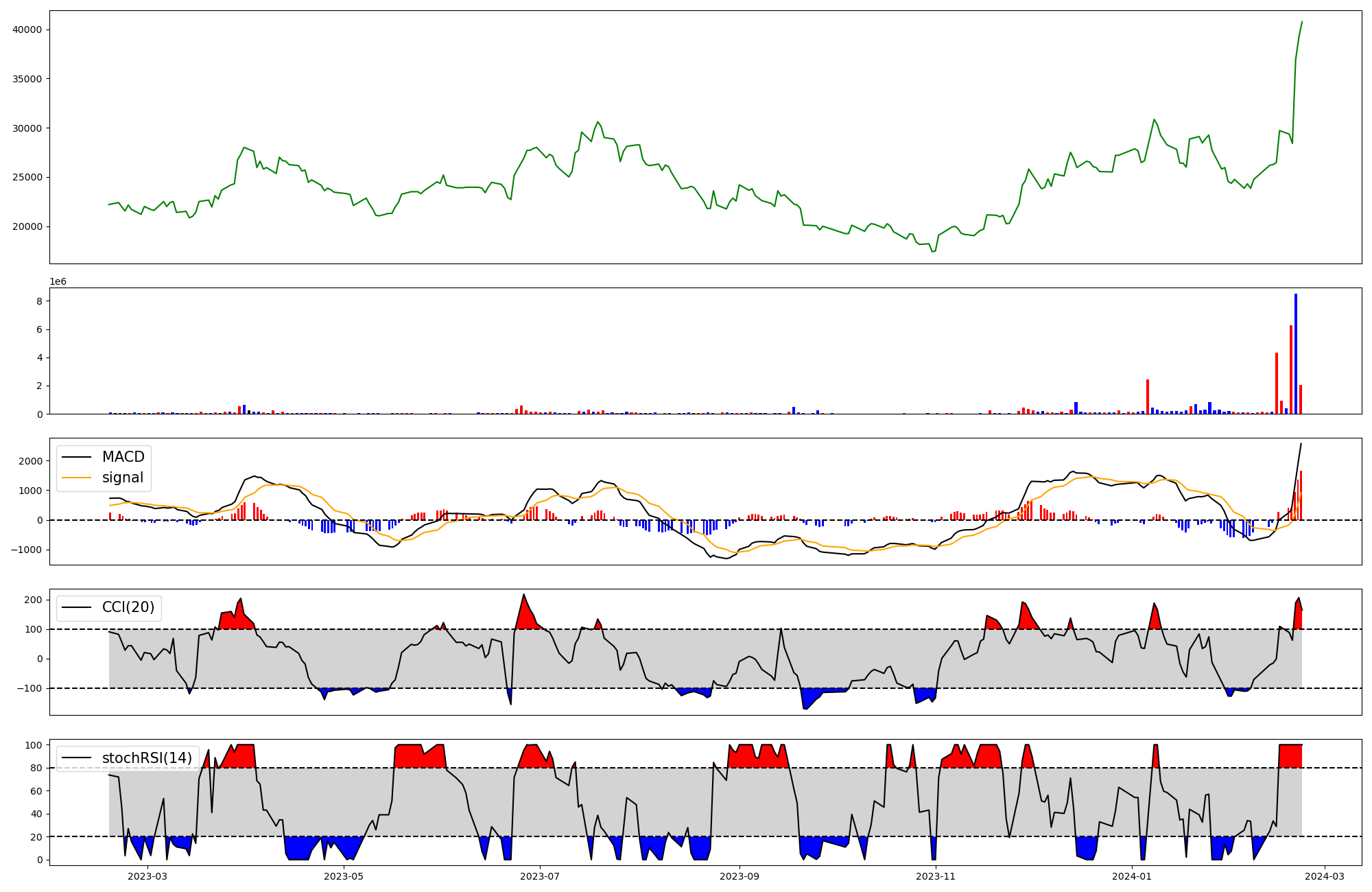Viewport: 1372px width, 892px height.
Task: Click the 2024-03 x-axis date label
Action: (x=1324, y=876)
